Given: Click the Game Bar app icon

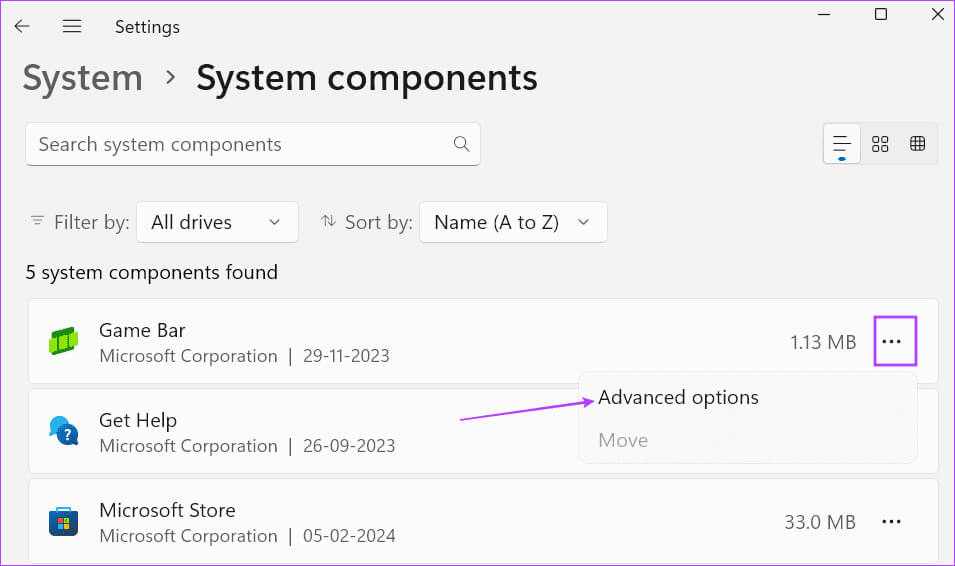Looking at the screenshot, I should 63,341.
